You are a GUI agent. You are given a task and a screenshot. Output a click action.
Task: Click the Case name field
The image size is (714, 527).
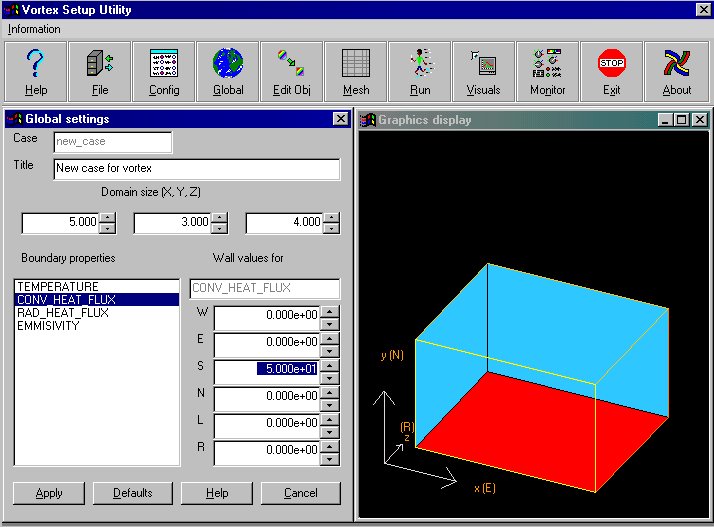[113, 142]
